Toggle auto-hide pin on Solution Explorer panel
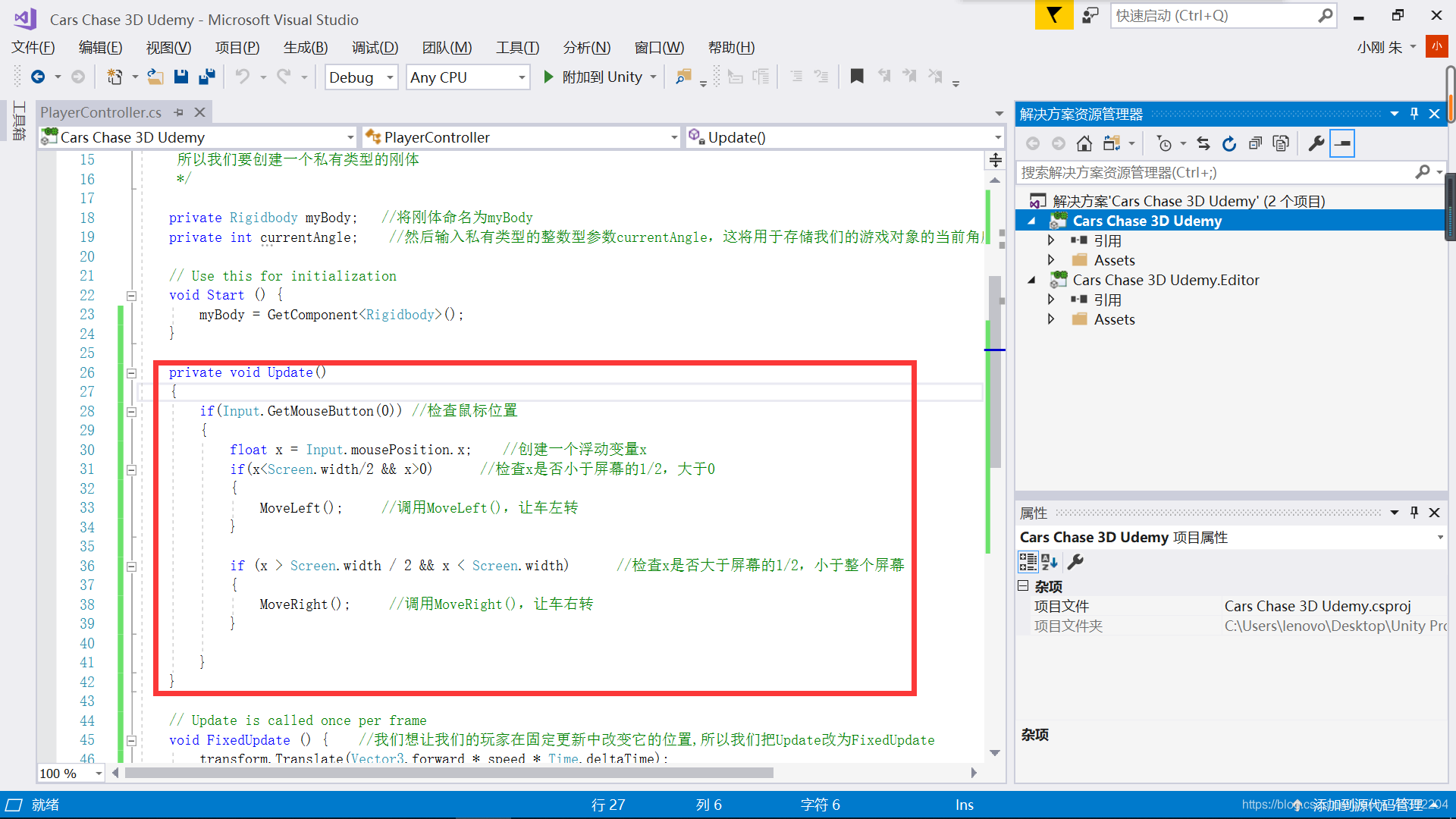 1414,114
